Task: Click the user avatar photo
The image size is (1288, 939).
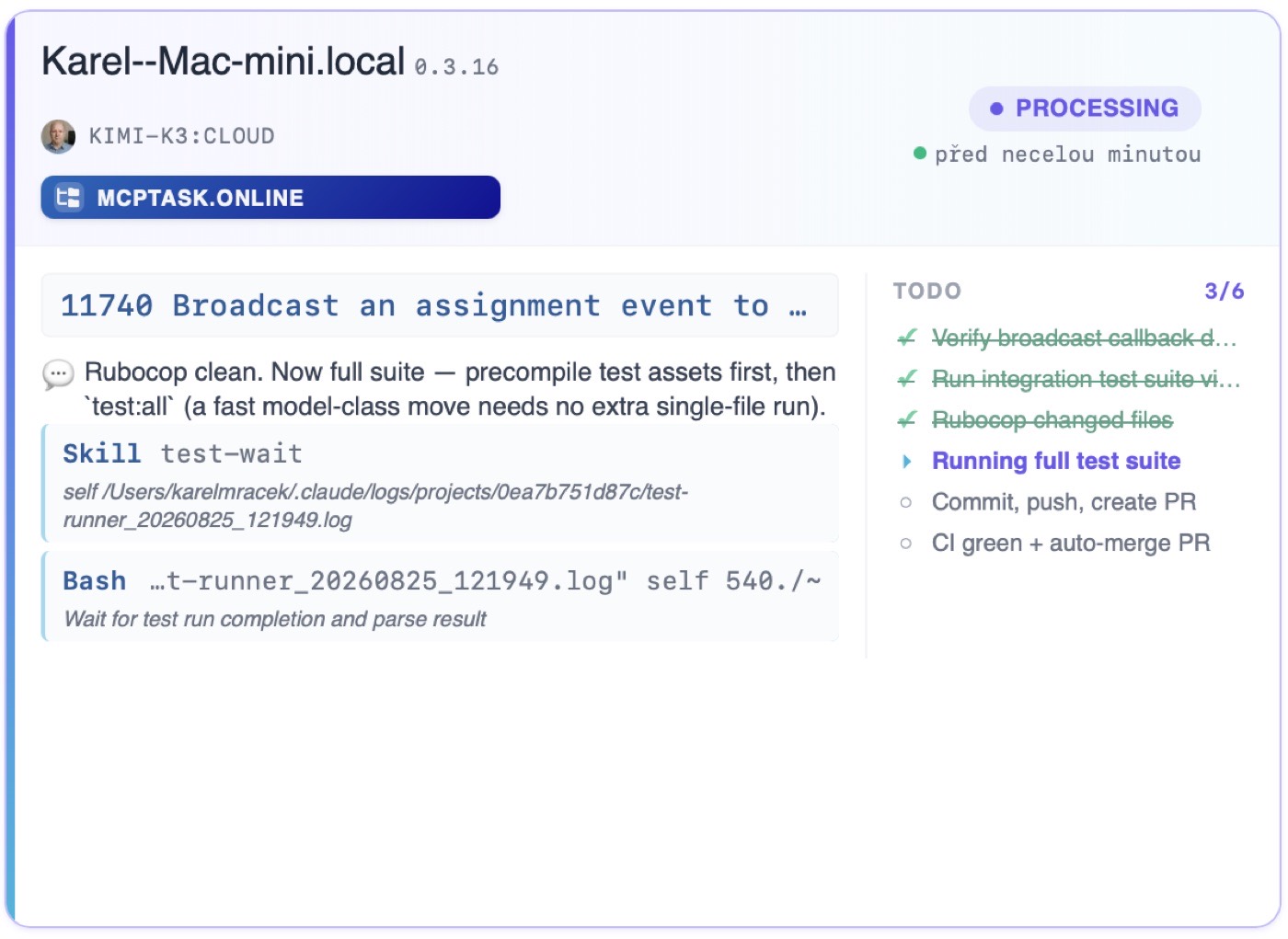Action: [58, 137]
